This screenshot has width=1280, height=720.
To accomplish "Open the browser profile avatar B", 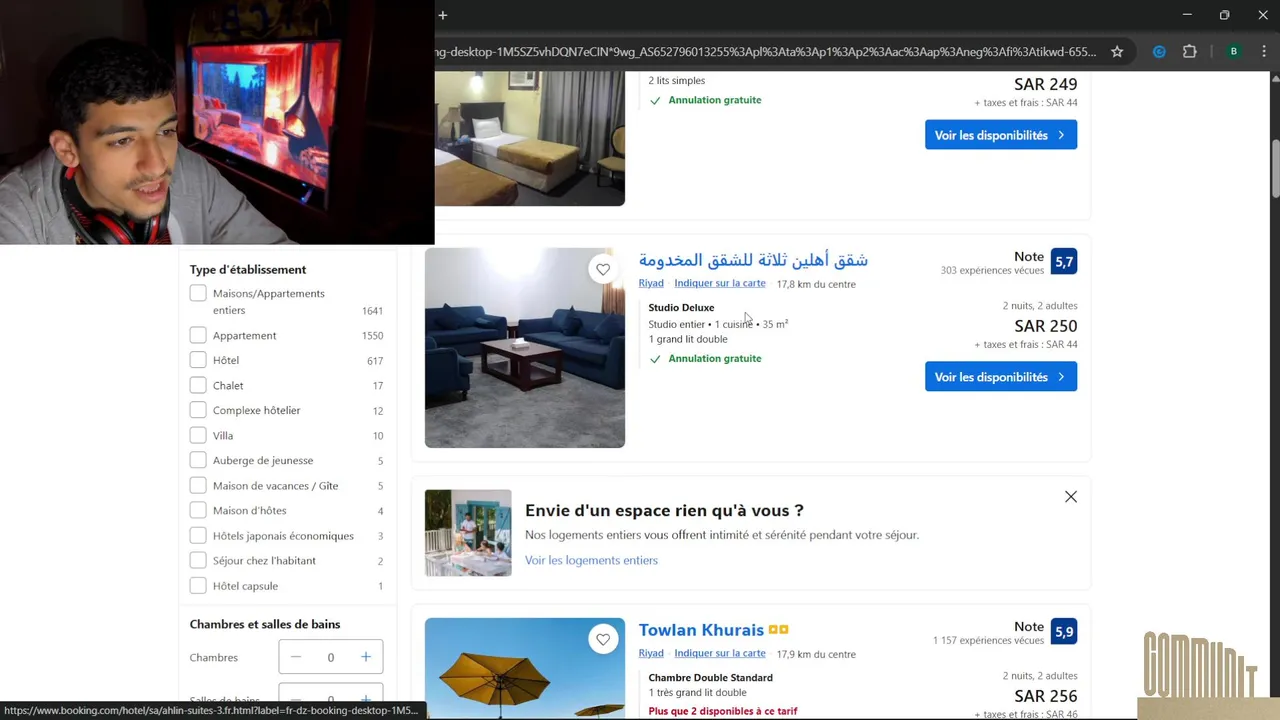I will point(1234,52).
